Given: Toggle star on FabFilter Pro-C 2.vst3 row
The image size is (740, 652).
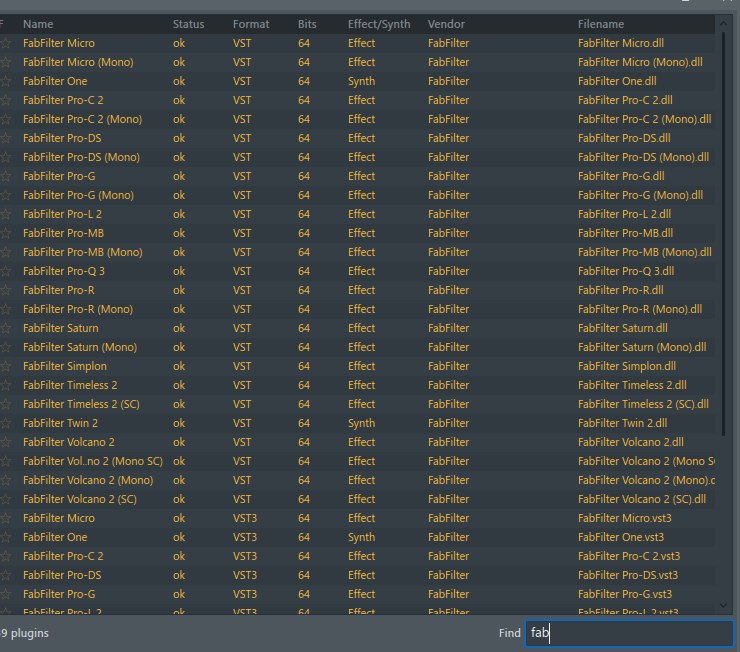Looking at the screenshot, I should pyautogui.click(x=5, y=556).
